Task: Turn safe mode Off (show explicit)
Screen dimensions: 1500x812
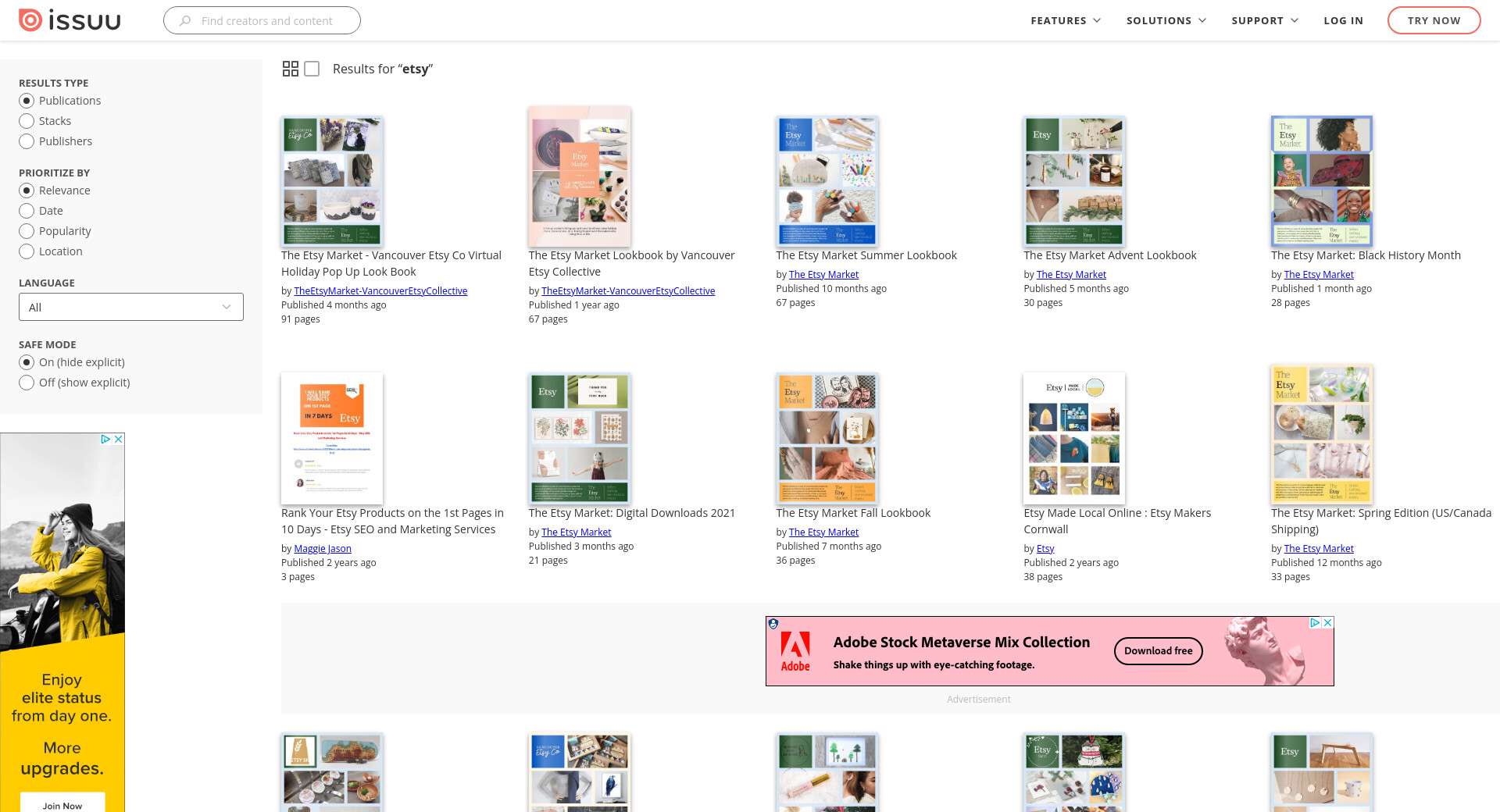Action: coord(27,383)
